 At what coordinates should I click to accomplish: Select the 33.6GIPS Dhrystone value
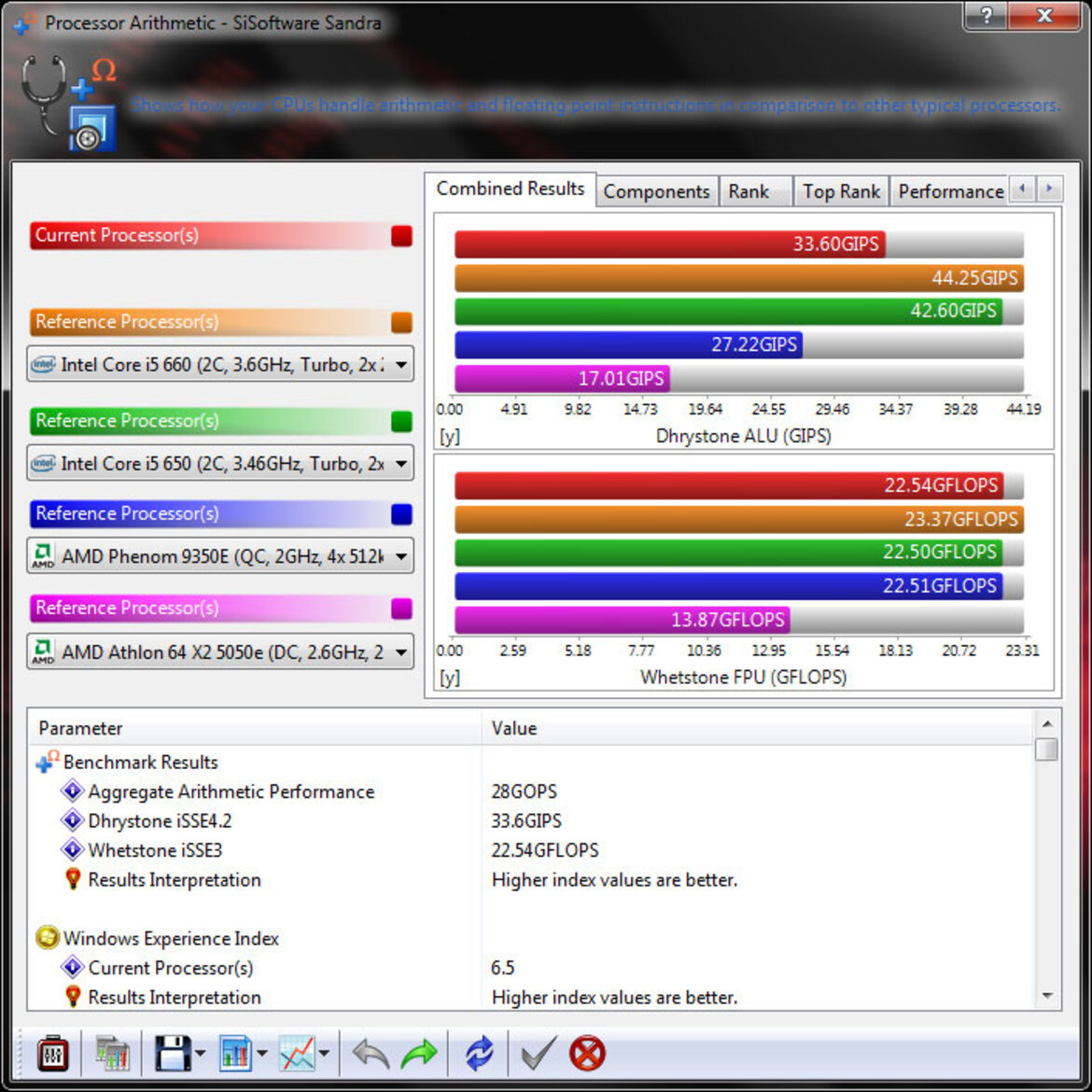click(x=525, y=820)
